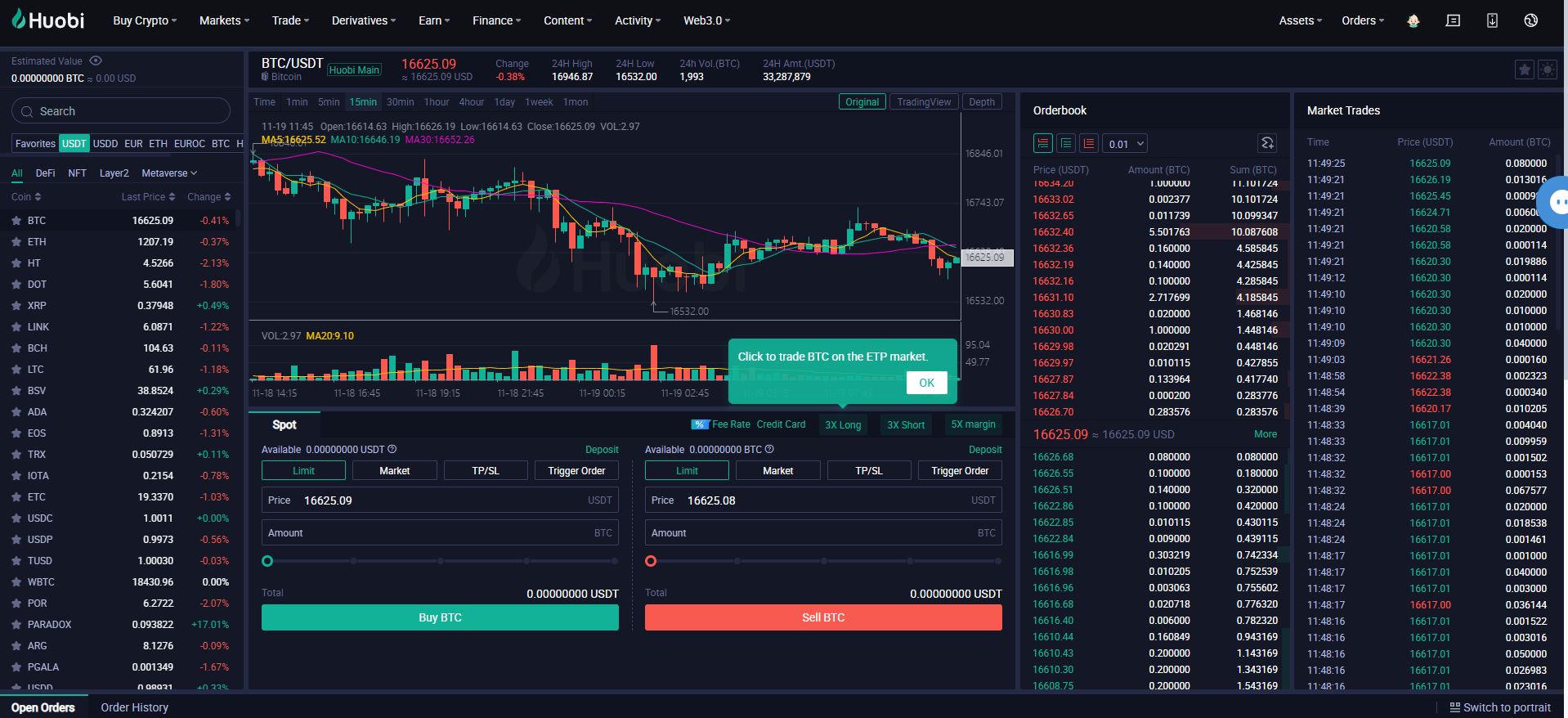
Task: Switch to USDD market tab
Action: (105, 143)
